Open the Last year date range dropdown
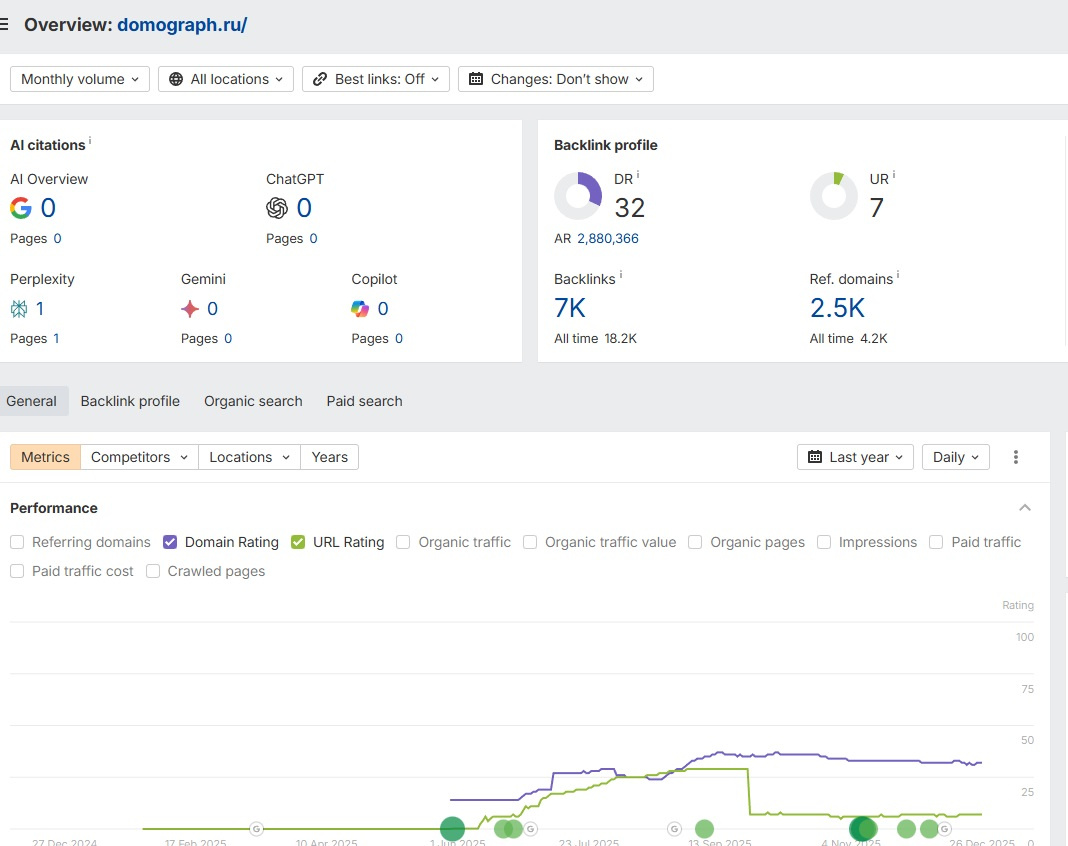This screenshot has height=846, width=1068. (855, 457)
